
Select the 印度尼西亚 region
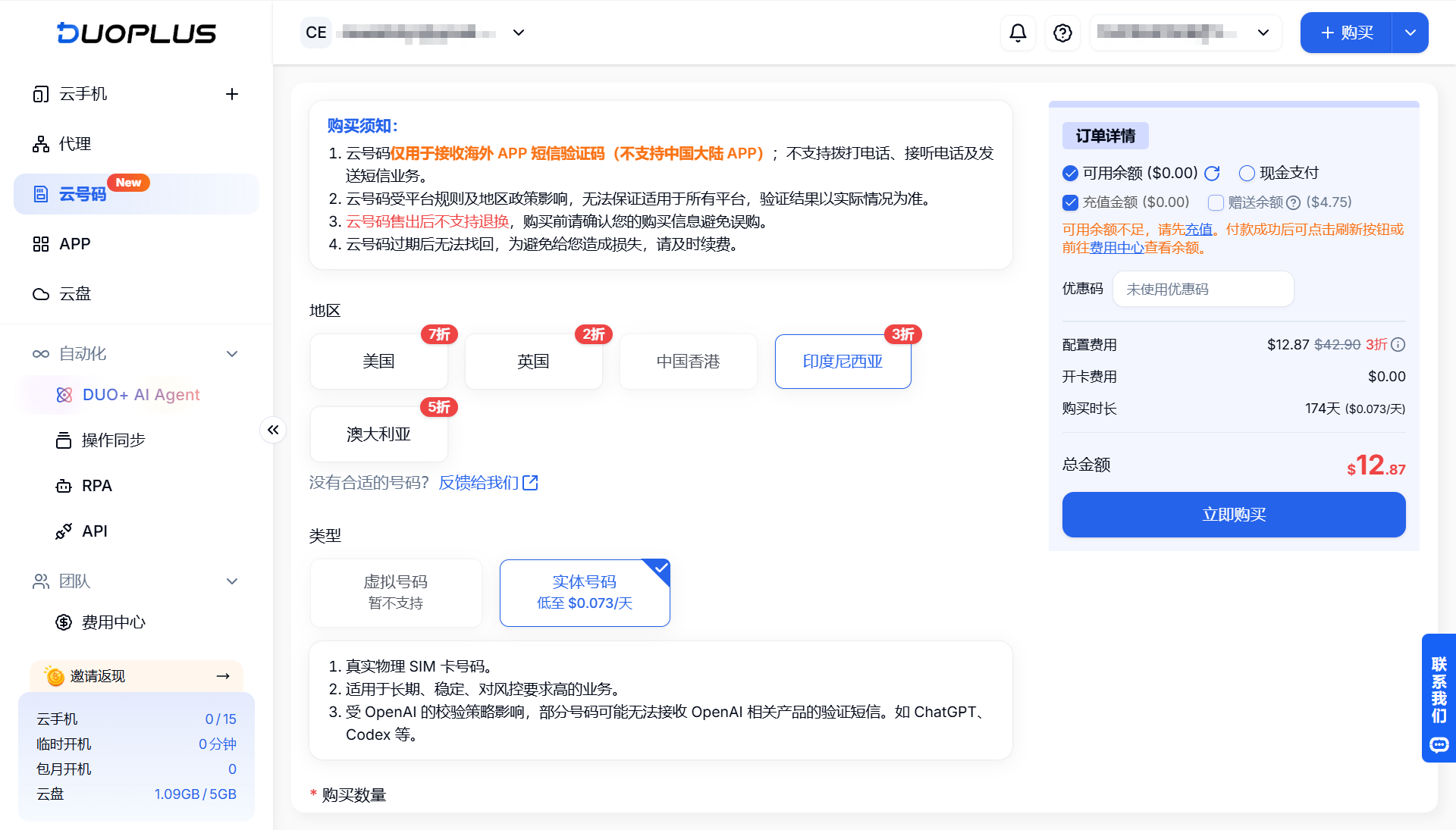[843, 362]
